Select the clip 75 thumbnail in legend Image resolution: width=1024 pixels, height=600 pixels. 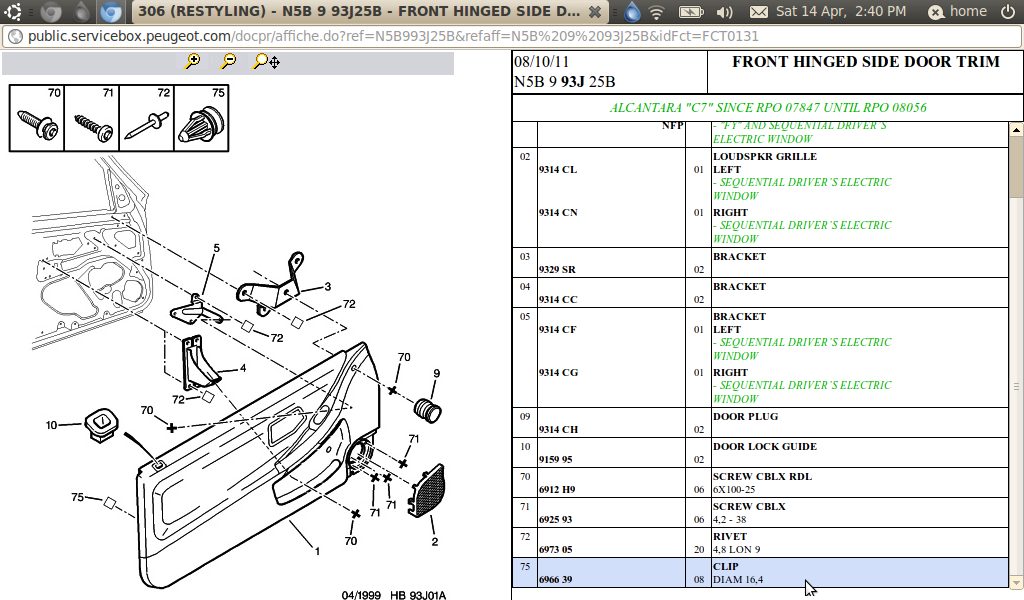tap(202, 118)
